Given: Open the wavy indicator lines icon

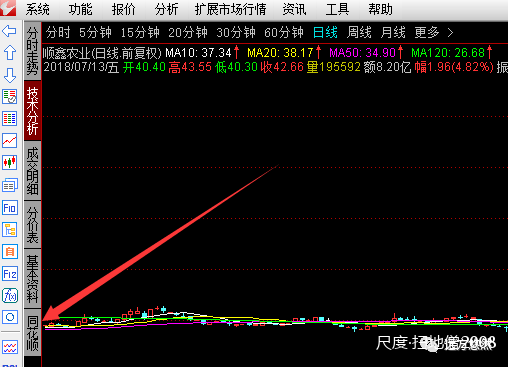Looking at the screenshot, I should coord(10,347).
